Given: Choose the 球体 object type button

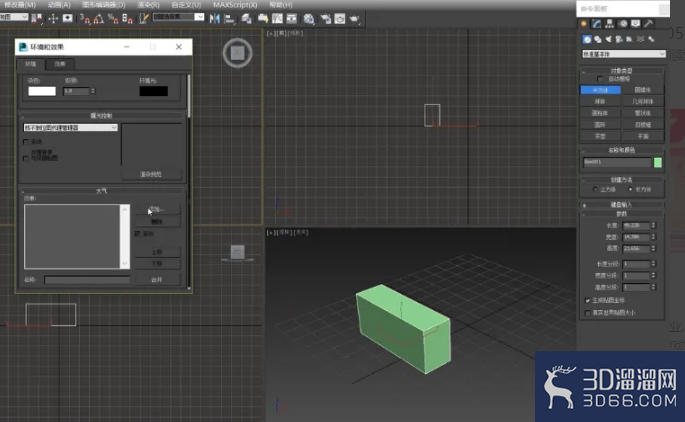Looking at the screenshot, I should click(x=600, y=101).
